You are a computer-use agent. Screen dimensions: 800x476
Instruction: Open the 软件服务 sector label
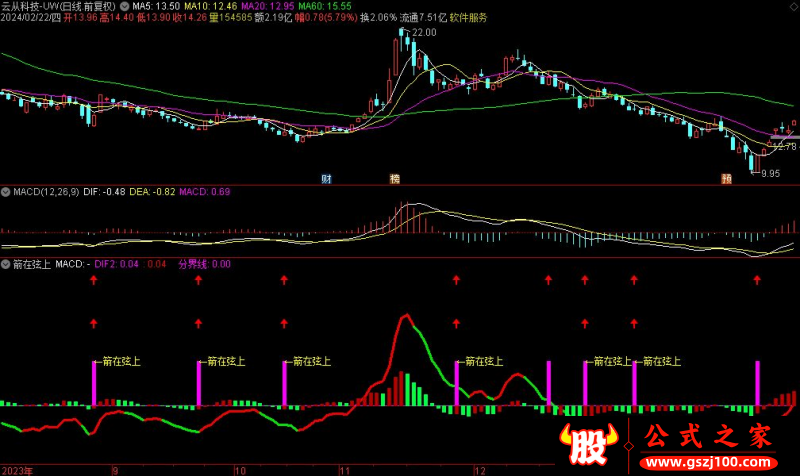[x=468, y=17]
